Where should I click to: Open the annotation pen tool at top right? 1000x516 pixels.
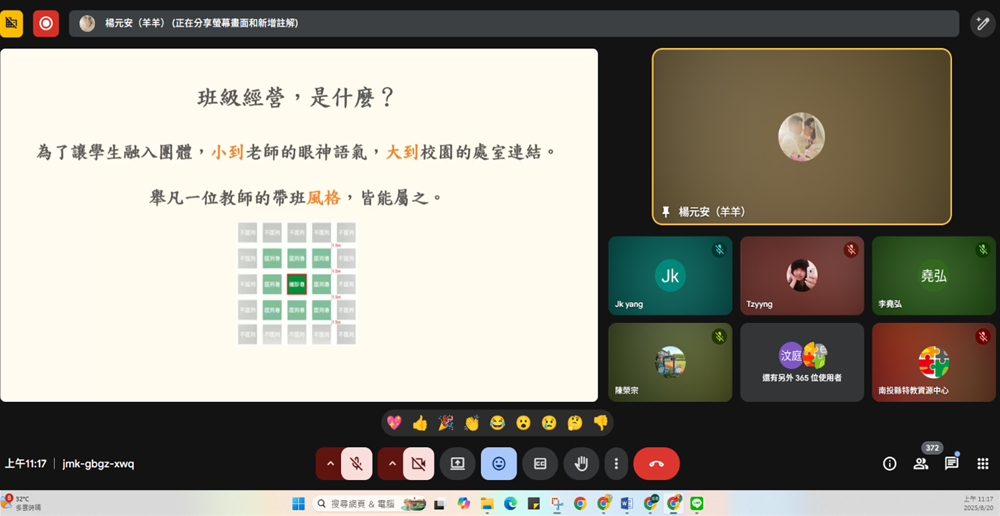click(x=983, y=24)
